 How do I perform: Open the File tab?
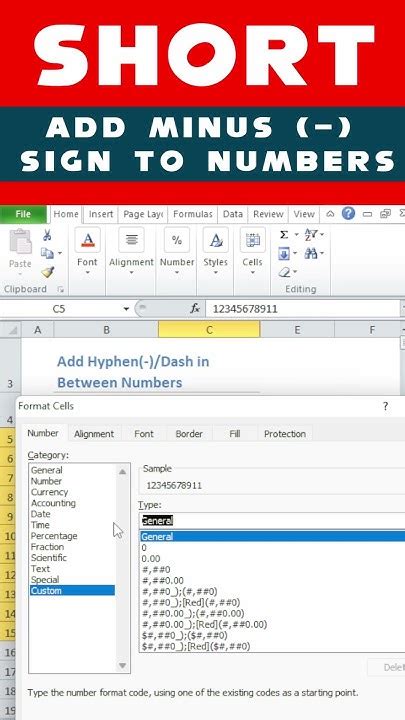click(x=23, y=214)
